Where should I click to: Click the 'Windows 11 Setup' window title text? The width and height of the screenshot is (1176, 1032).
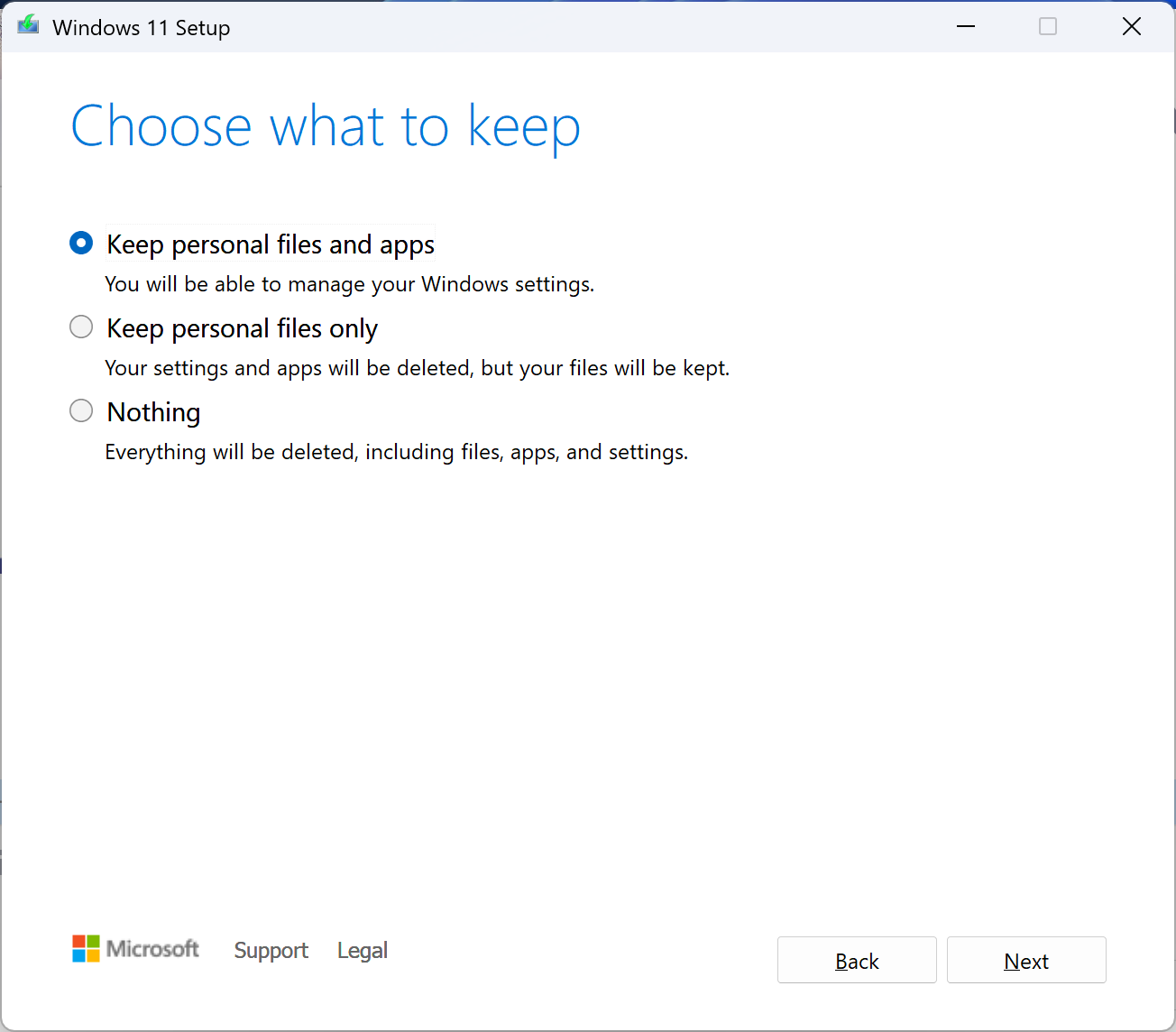click(x=142, y=28)
